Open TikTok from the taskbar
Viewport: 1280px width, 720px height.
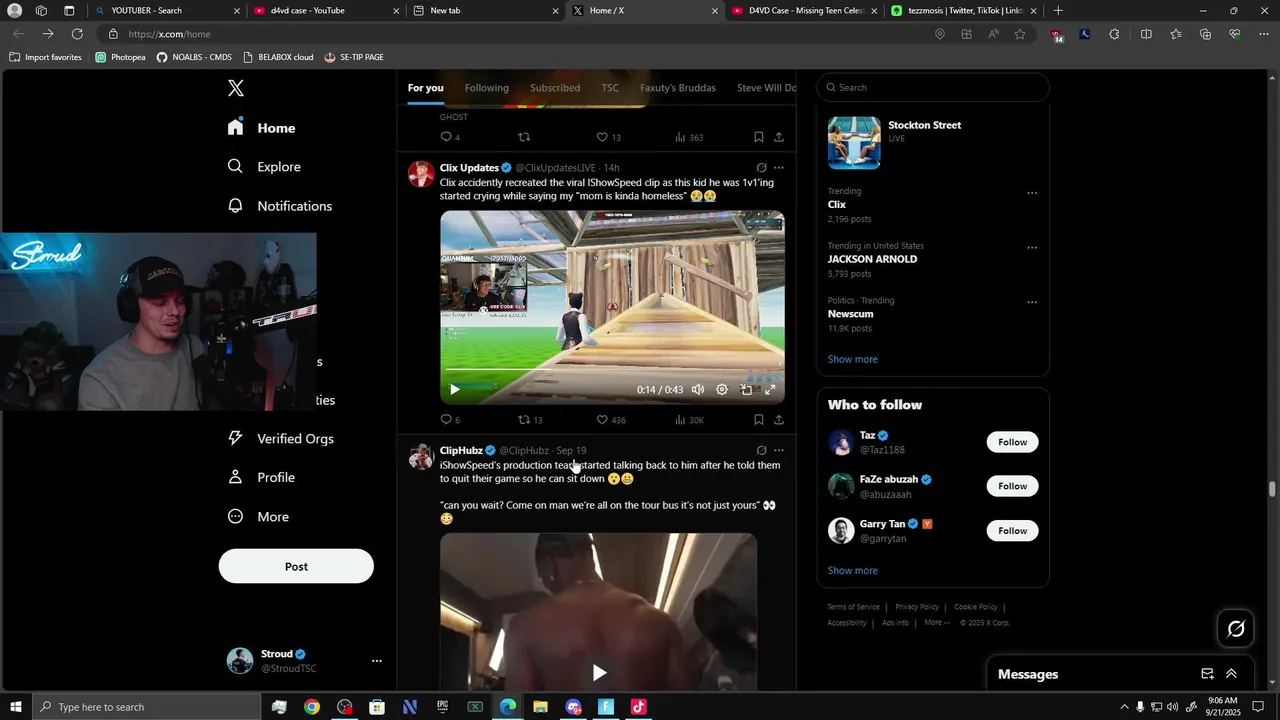638,707
